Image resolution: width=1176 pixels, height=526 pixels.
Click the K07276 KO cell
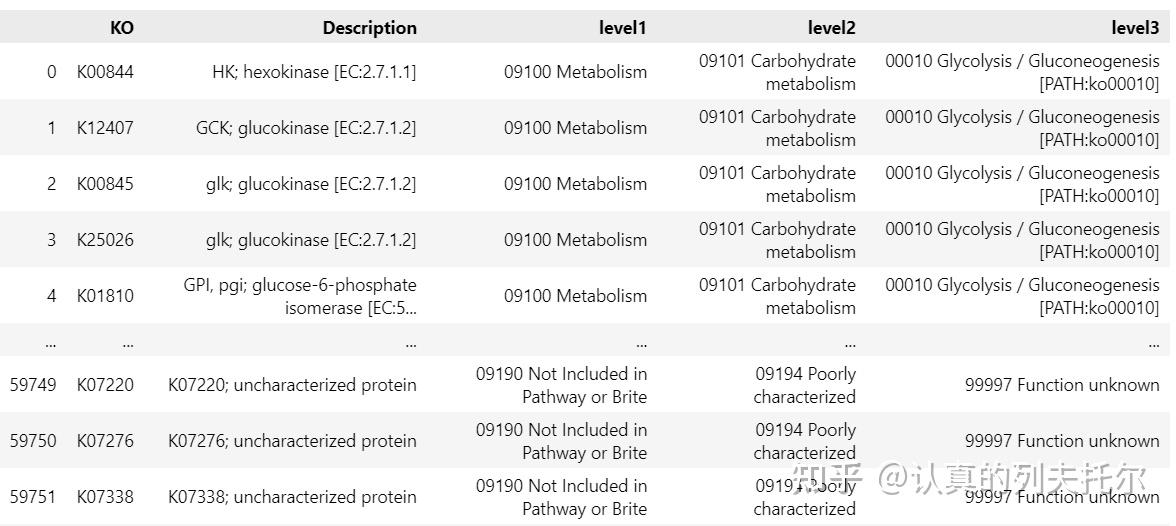click(105, 441)
